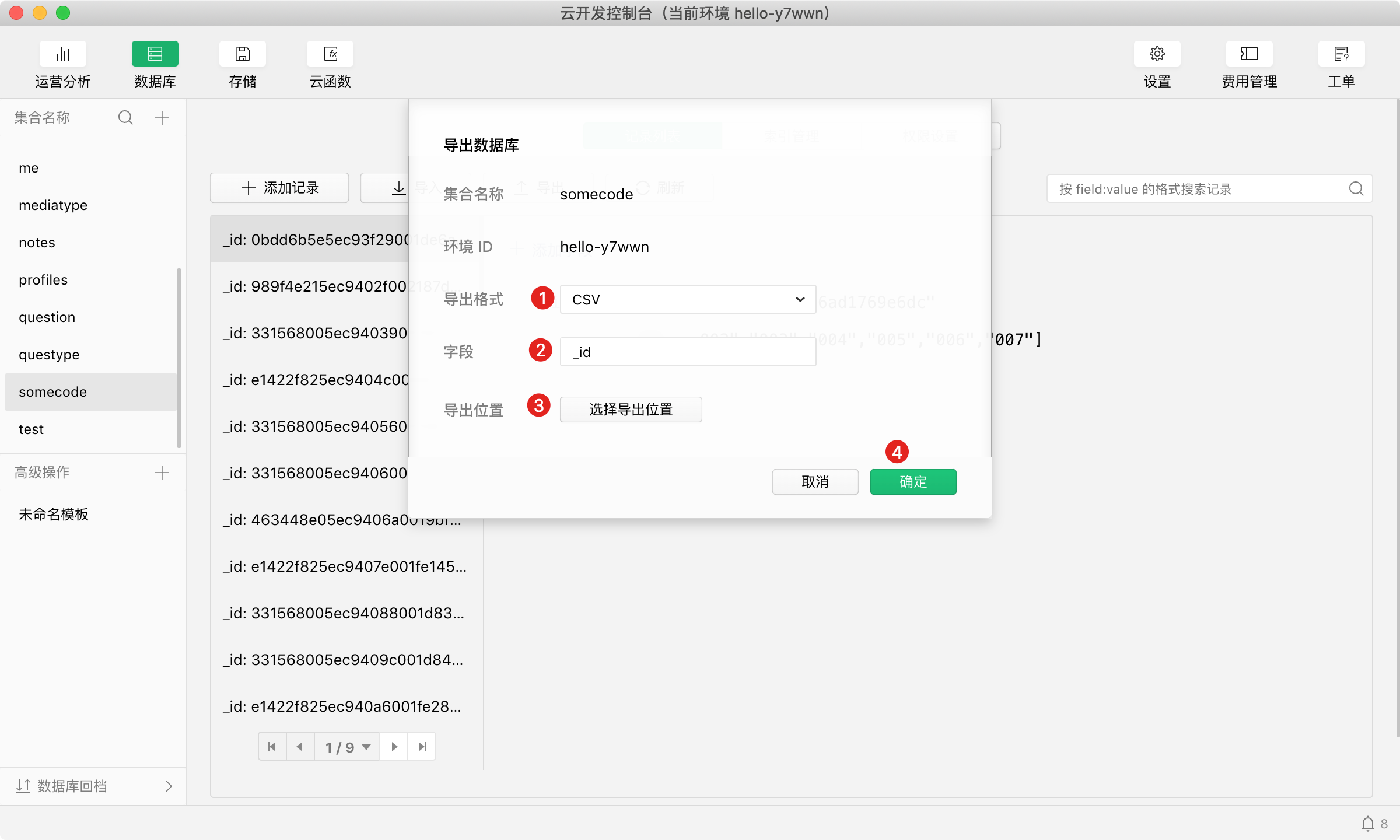Click the collection name search magnifier icon

[125, 118]
